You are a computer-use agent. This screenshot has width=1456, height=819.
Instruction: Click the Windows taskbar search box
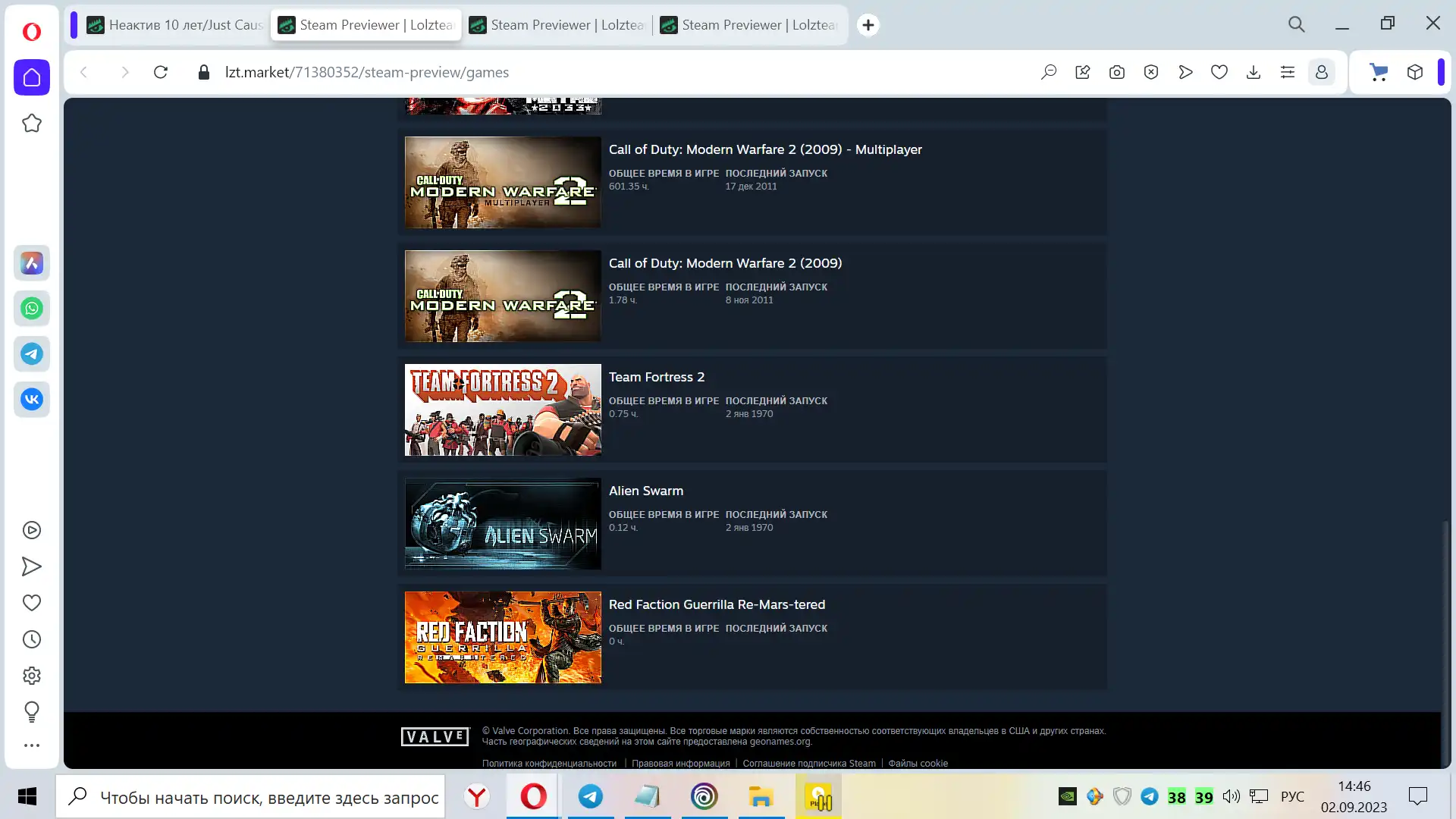(x=250, y=797)
